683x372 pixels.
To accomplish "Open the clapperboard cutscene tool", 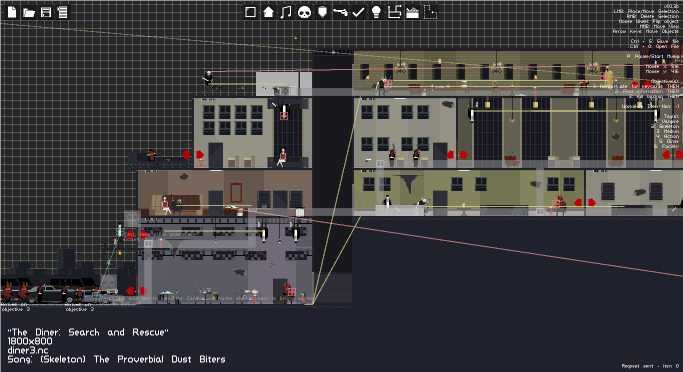I will [x=412, y=13].
